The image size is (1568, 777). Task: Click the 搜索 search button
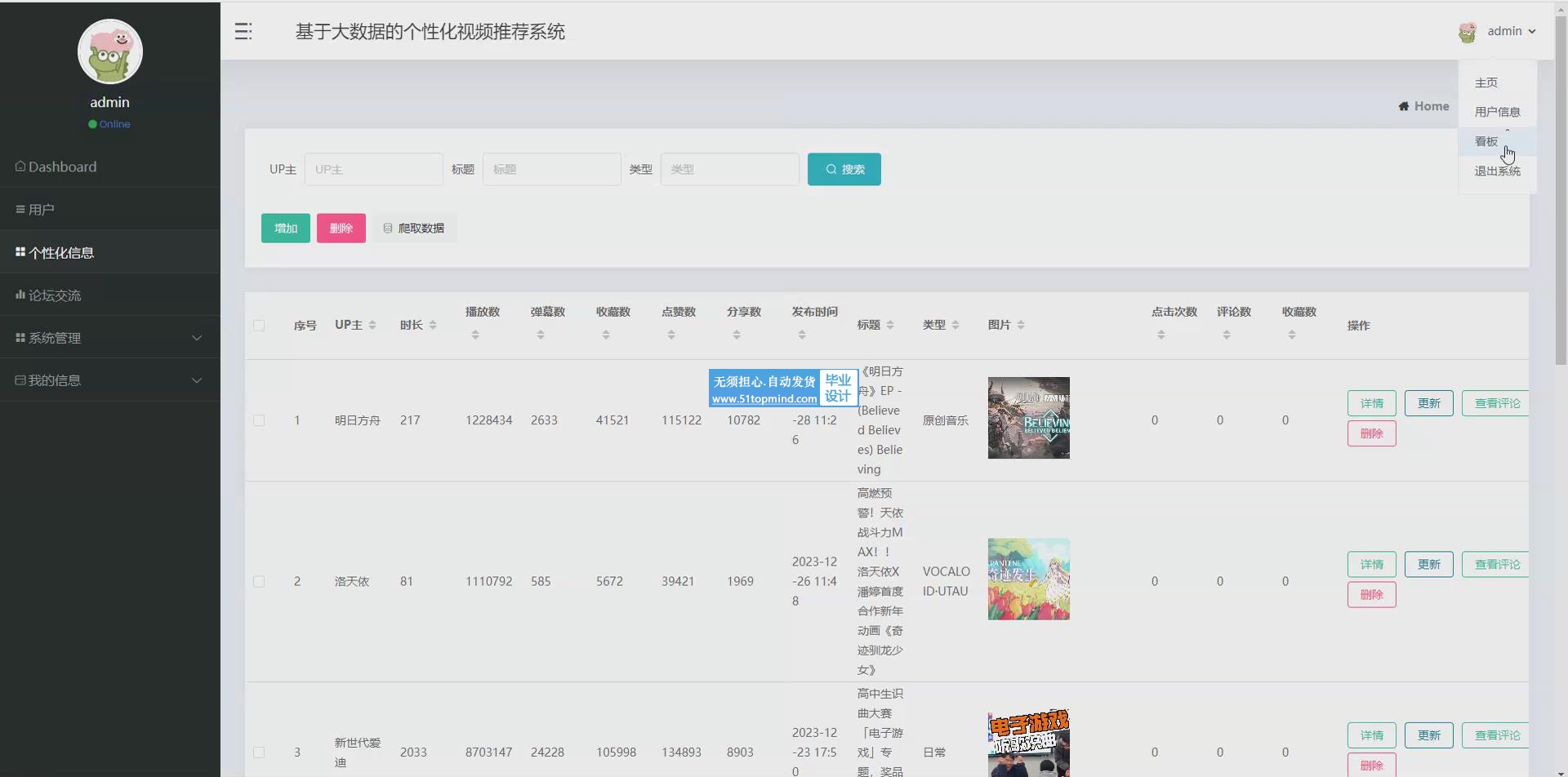[844, 169]
